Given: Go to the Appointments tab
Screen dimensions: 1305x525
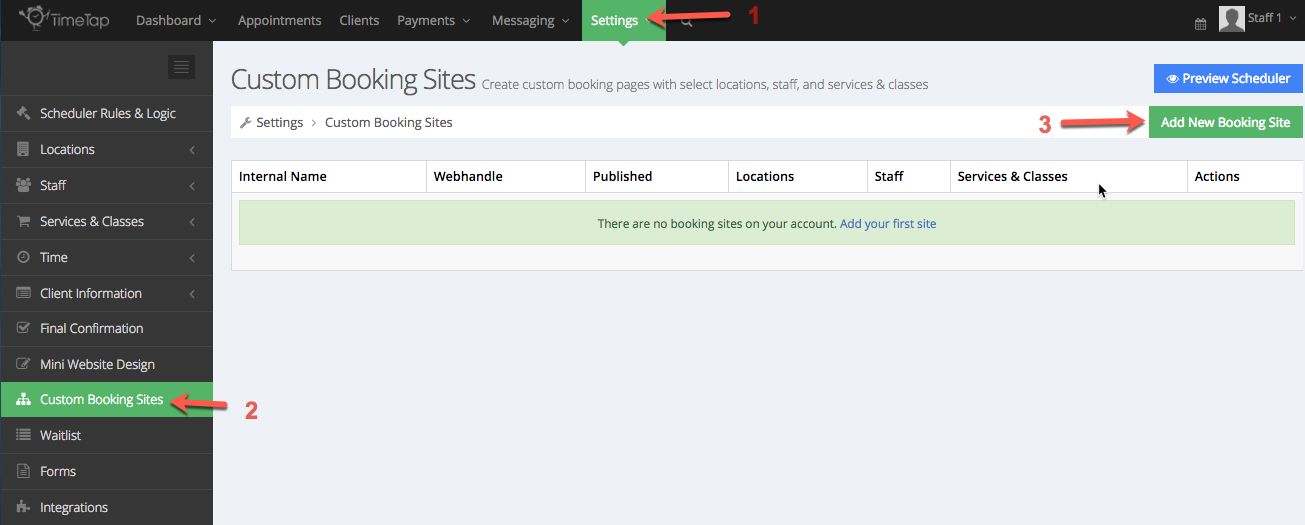Looking at the screenshot, I should 280,20.
